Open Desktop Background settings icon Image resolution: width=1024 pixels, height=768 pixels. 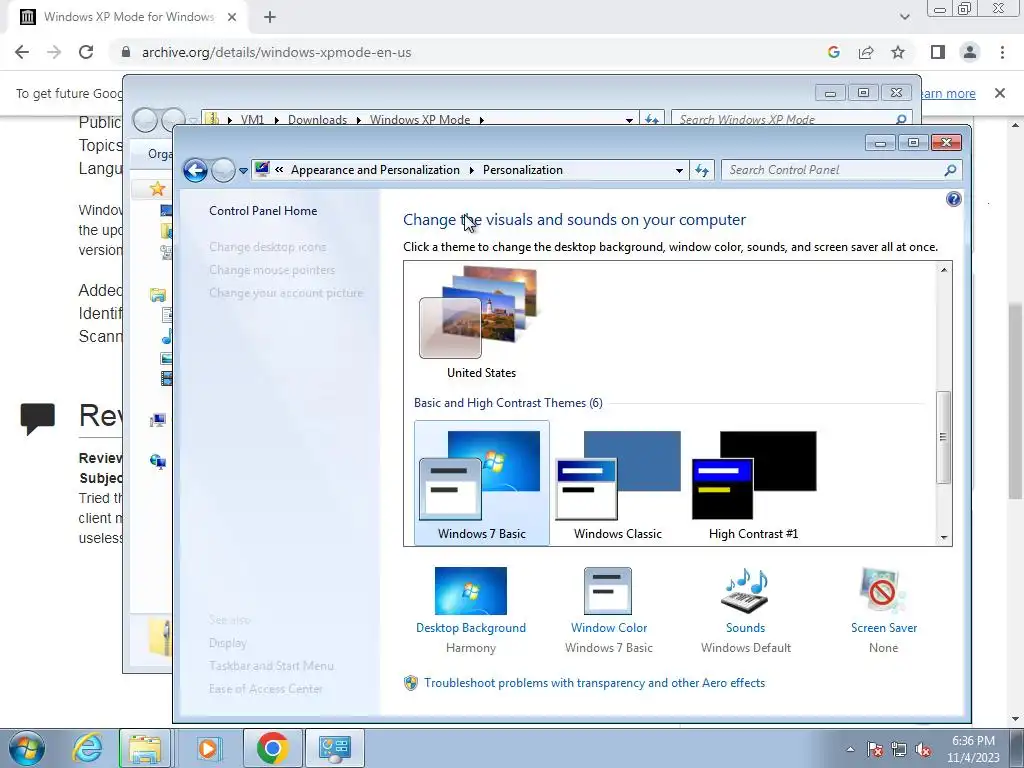pos(471,590)
